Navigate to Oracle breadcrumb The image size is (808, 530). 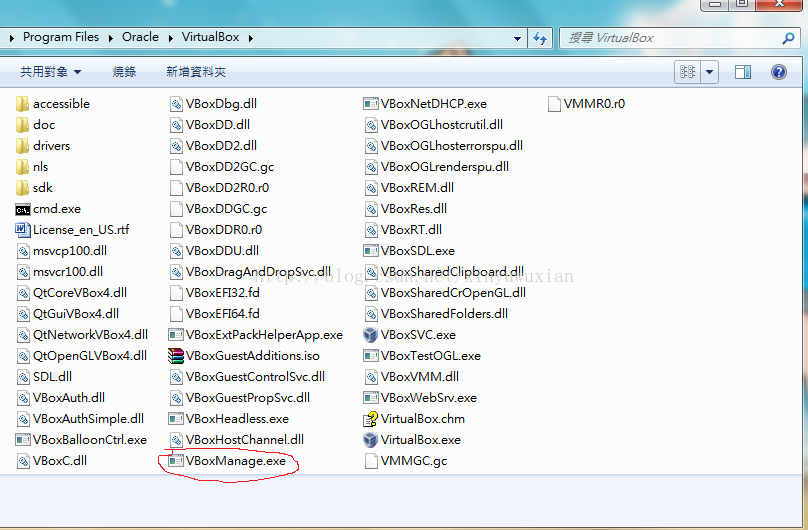[140, 37]
